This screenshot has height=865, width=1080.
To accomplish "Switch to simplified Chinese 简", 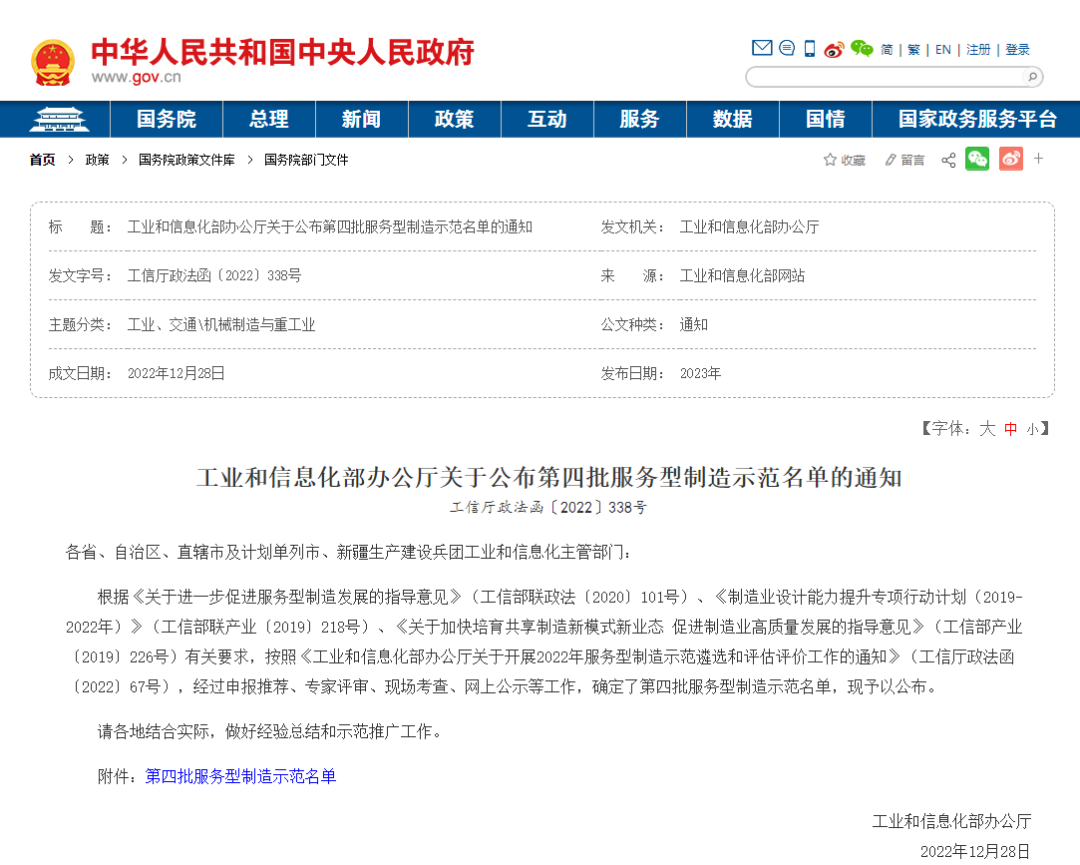I will 886,50.
